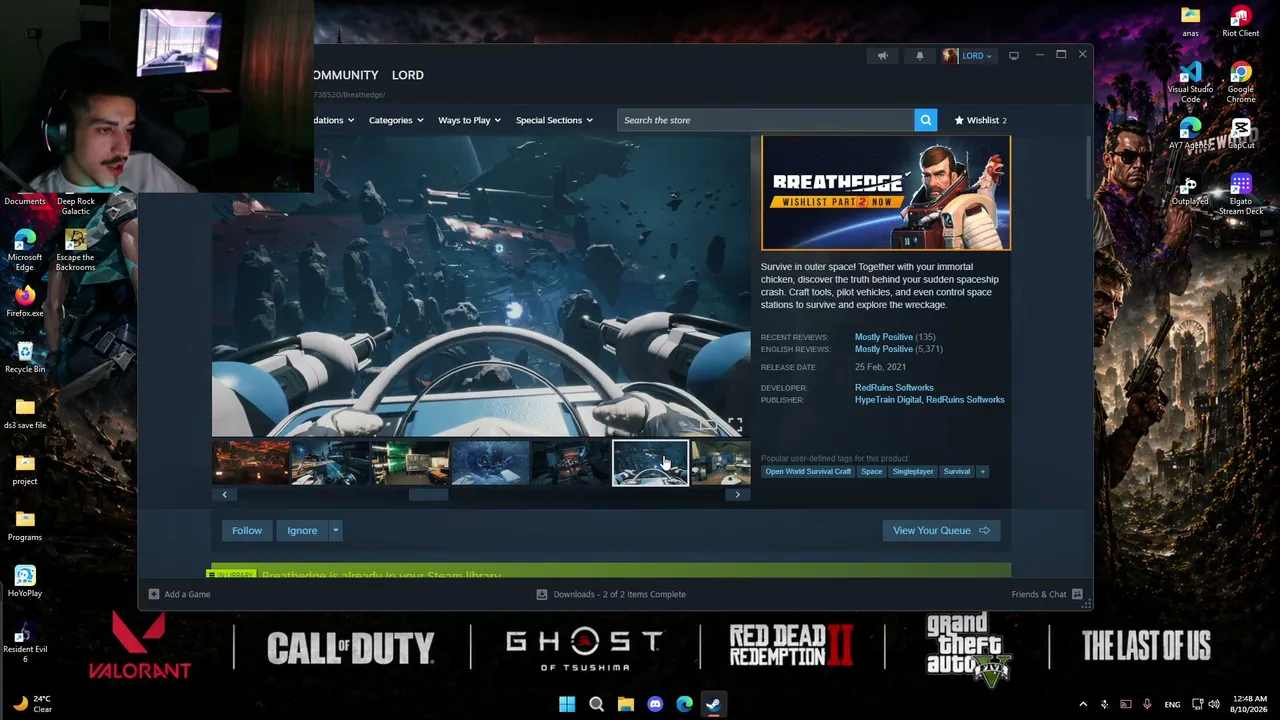Open the Wishlist page
1280x720 pixels.
pyautogui.click(x=980, y=120)
